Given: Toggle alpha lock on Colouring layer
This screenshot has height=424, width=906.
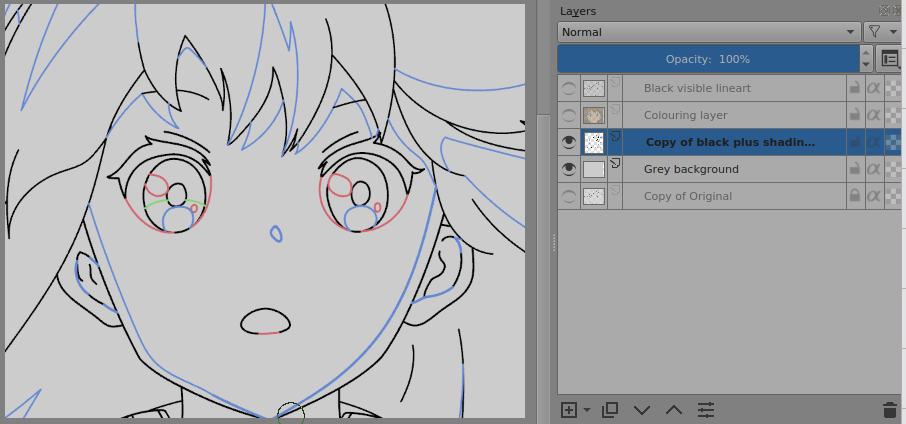Looking at the screenshot, I should coord(894,116).
